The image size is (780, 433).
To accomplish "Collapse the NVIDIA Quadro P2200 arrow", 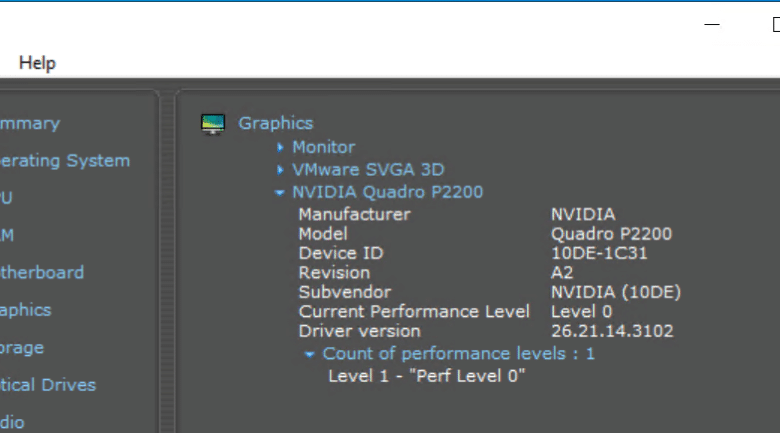I will point(280,193).
